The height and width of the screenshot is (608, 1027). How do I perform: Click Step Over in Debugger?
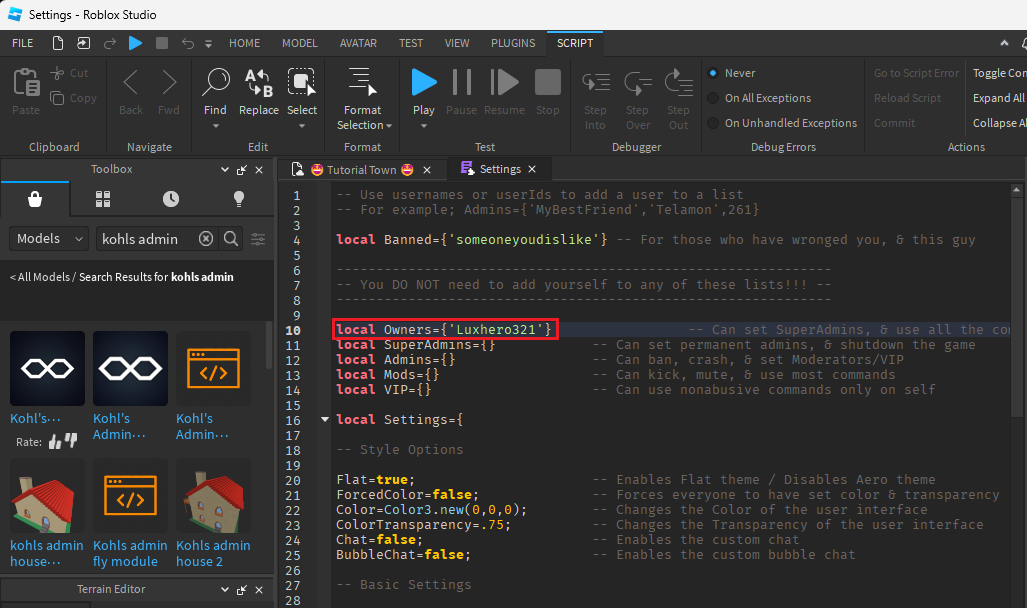point(637,100)
